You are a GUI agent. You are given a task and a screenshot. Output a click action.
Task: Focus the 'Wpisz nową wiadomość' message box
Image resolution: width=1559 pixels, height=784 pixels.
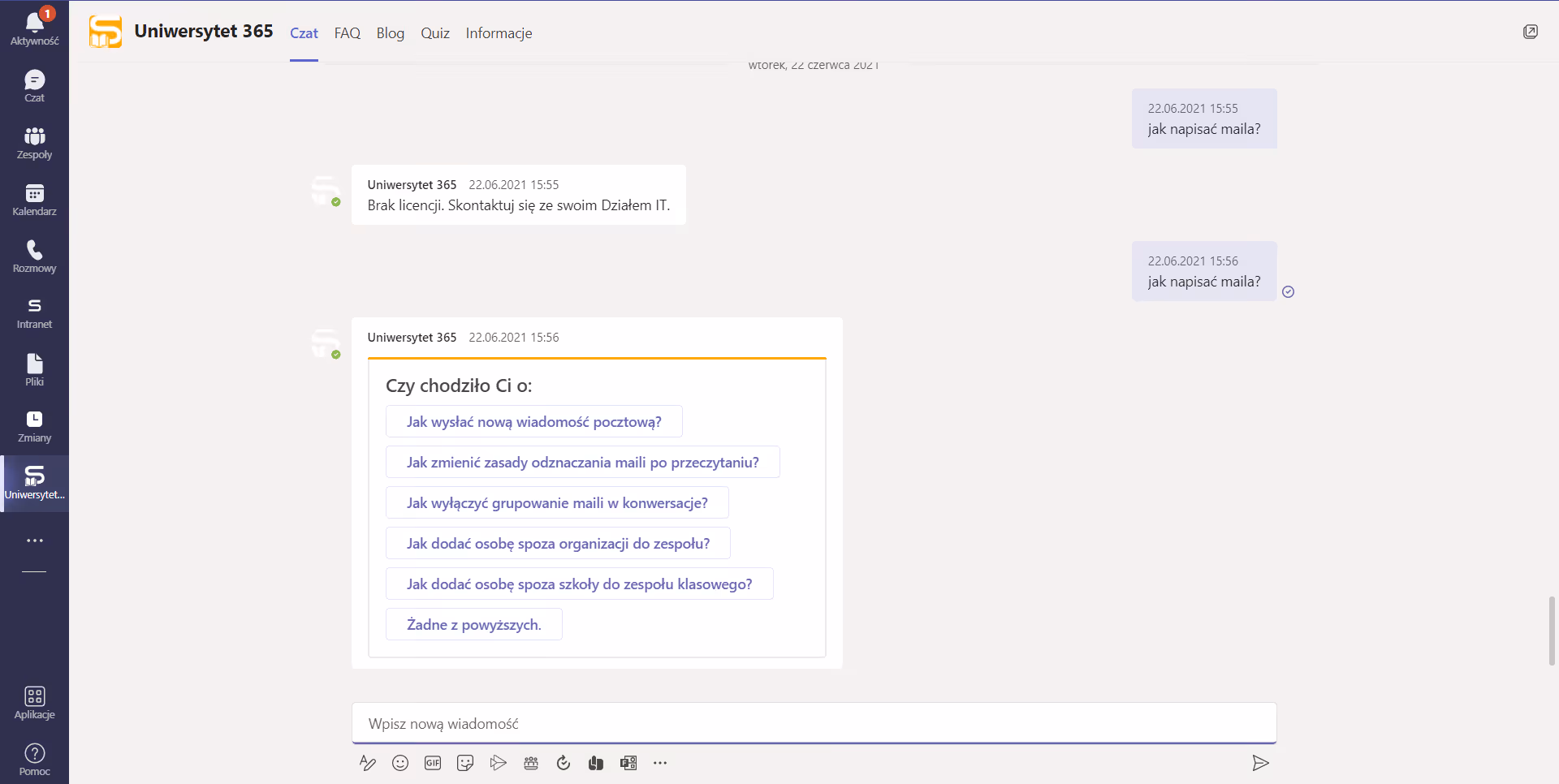point(814,723)
